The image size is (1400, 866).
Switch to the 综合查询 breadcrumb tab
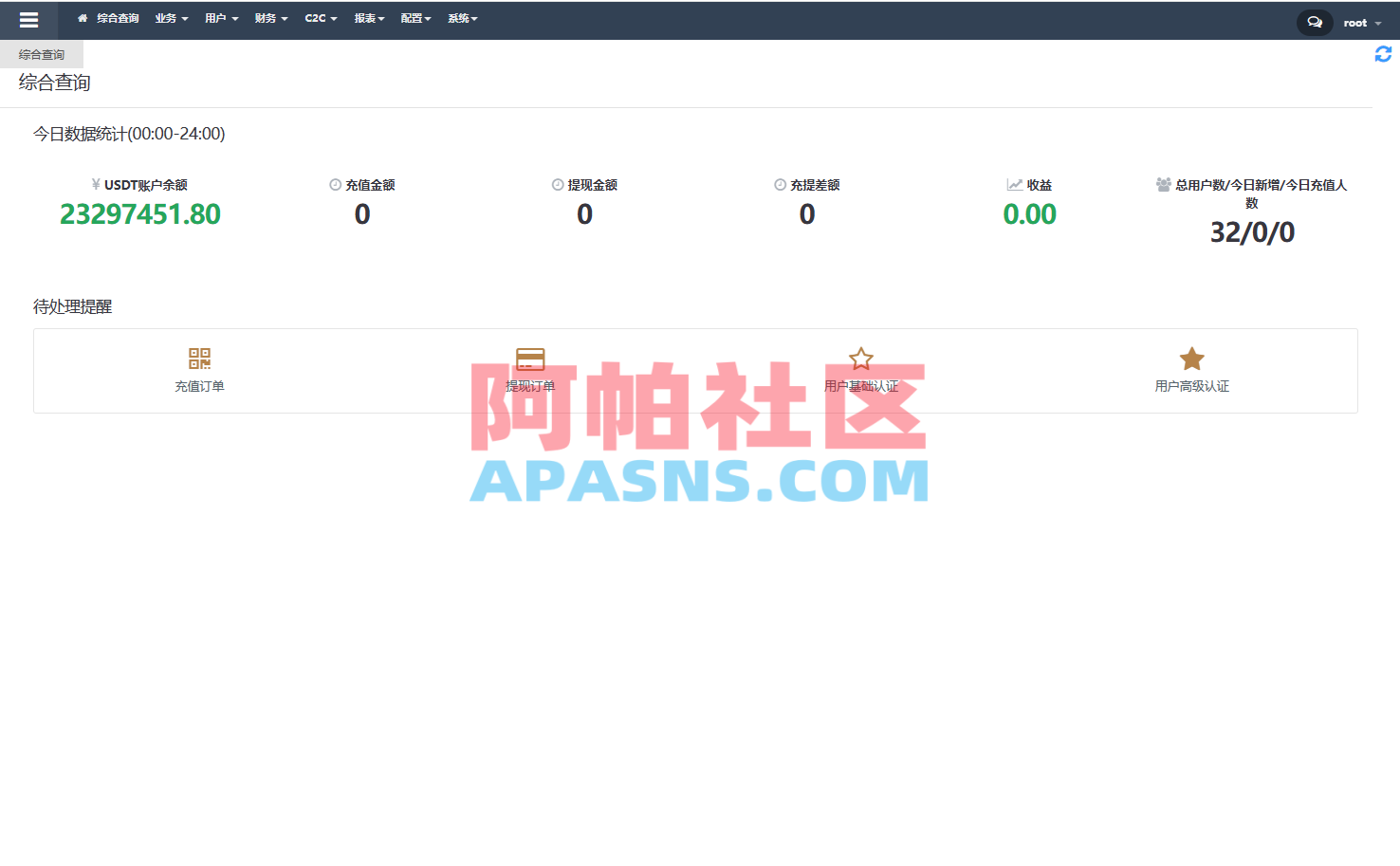(41, 54)
